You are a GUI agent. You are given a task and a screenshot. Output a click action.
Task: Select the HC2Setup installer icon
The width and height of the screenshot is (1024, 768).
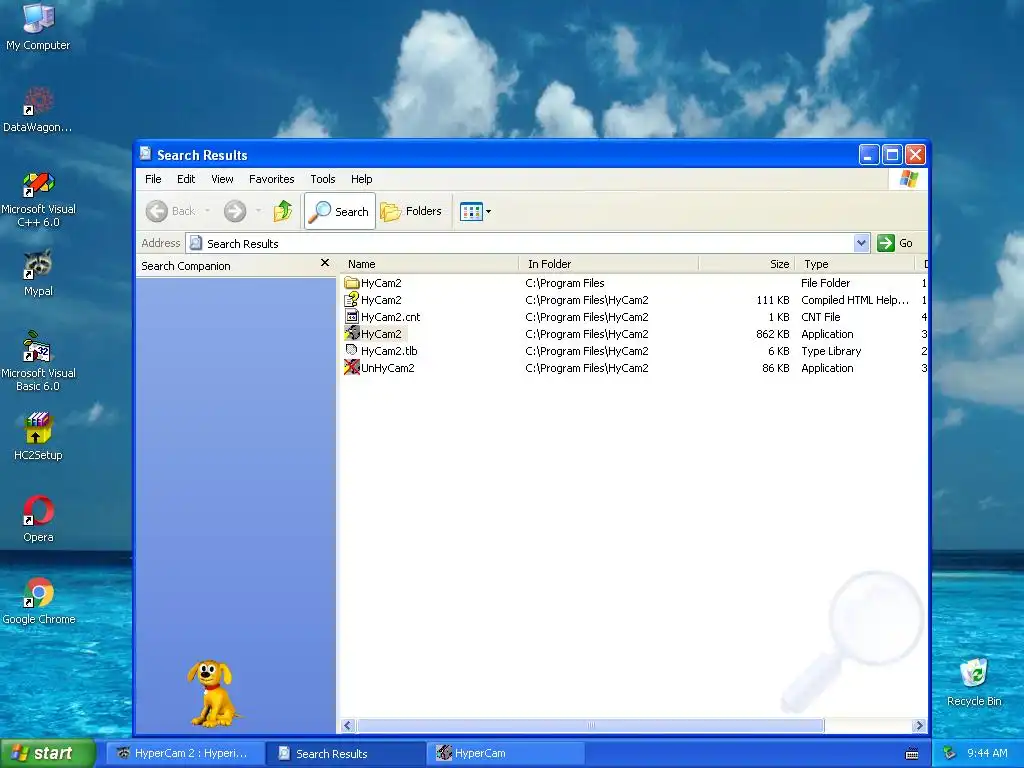(x=38, y=436)
